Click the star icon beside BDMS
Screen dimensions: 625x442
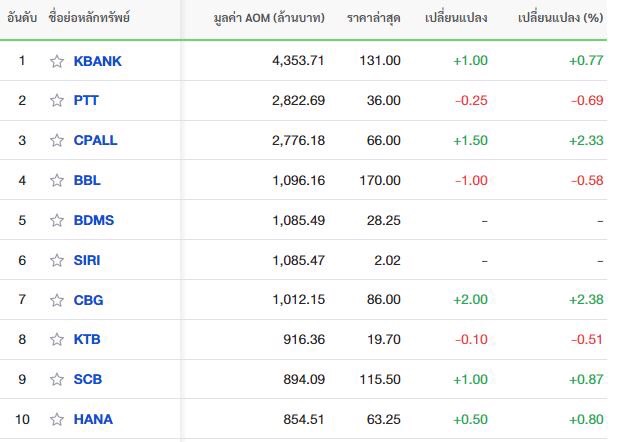coord(57,220)
